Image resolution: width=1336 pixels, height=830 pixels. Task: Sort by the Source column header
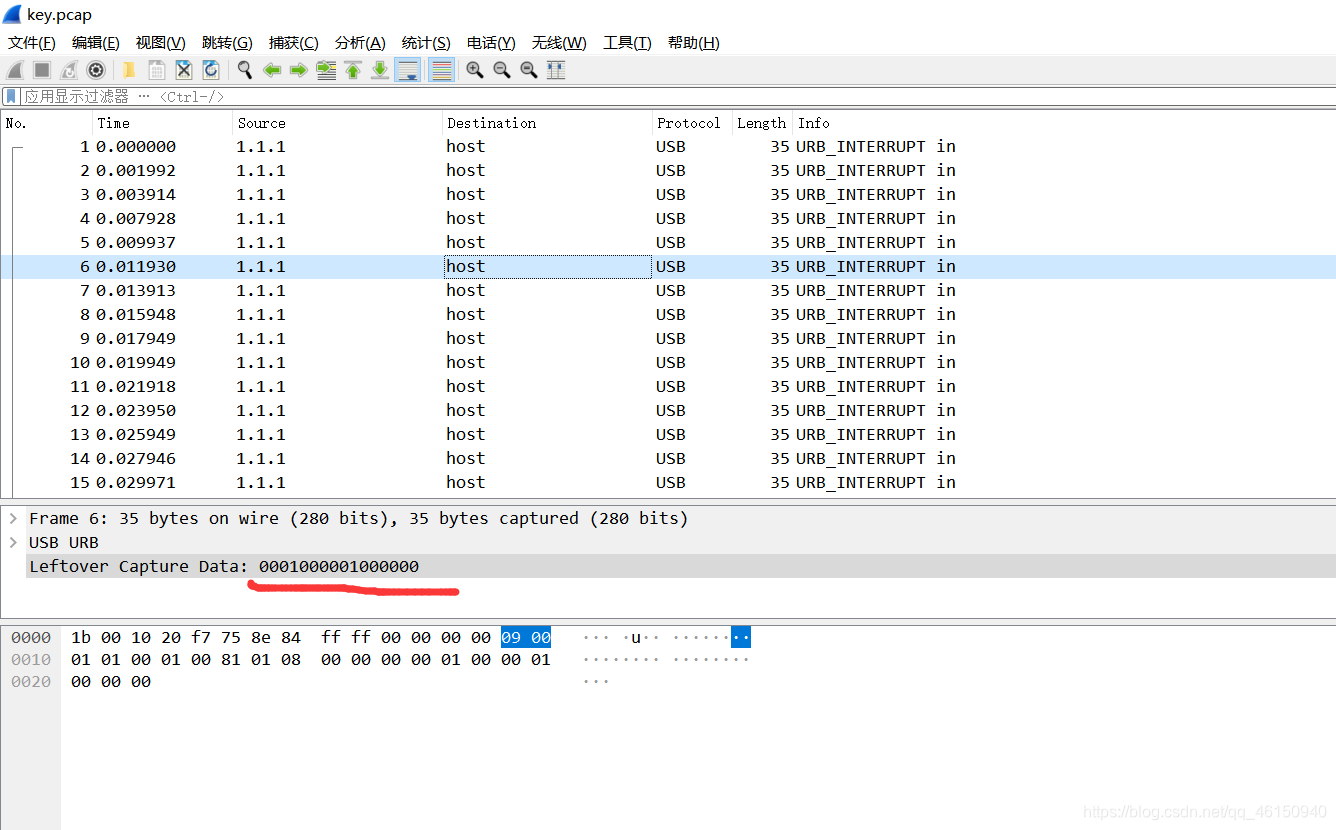(337, 123)
